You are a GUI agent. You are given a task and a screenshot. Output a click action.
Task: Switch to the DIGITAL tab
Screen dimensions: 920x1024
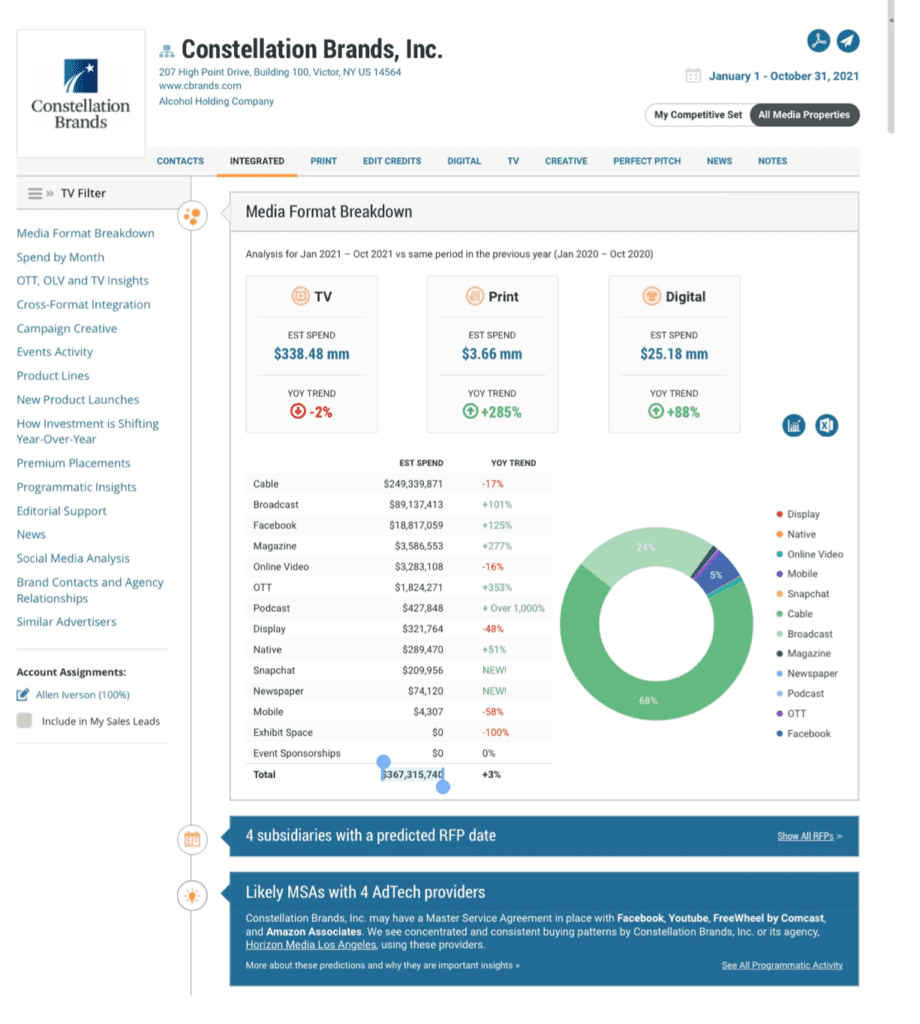coord(464,160)
